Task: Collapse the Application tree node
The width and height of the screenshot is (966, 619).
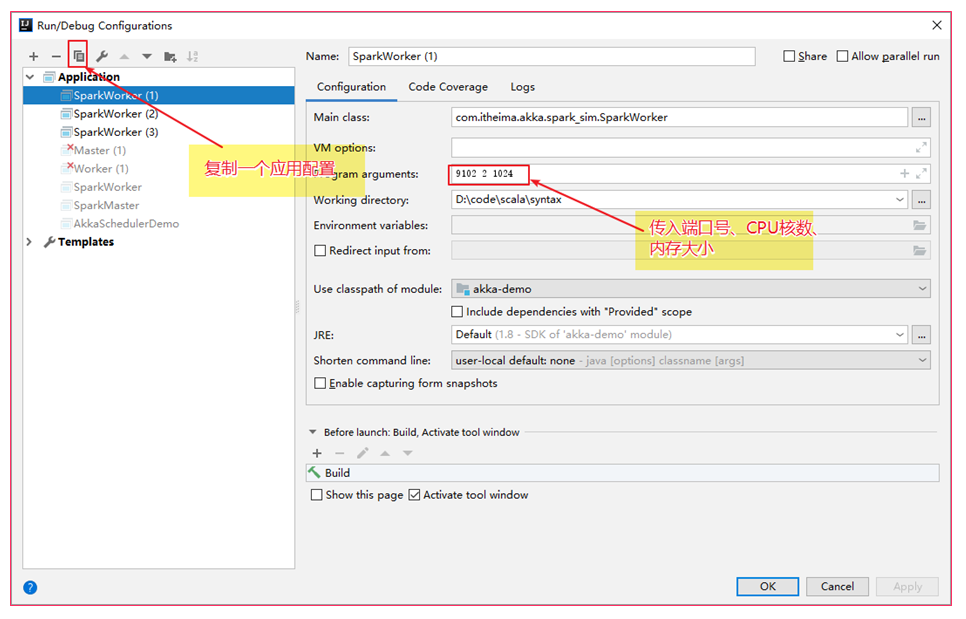Action: tap(30, 77)
